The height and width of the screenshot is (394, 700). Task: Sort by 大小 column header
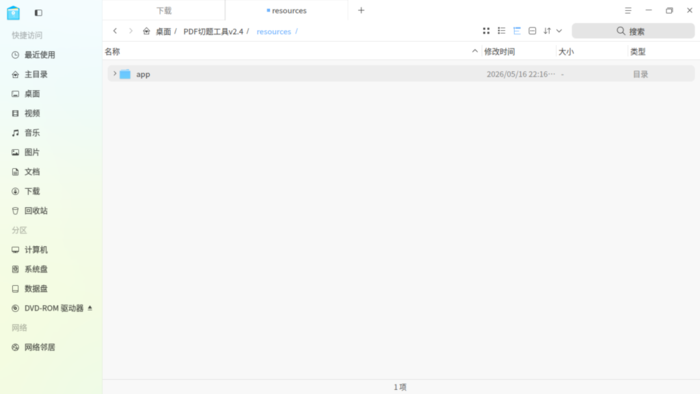566,52
